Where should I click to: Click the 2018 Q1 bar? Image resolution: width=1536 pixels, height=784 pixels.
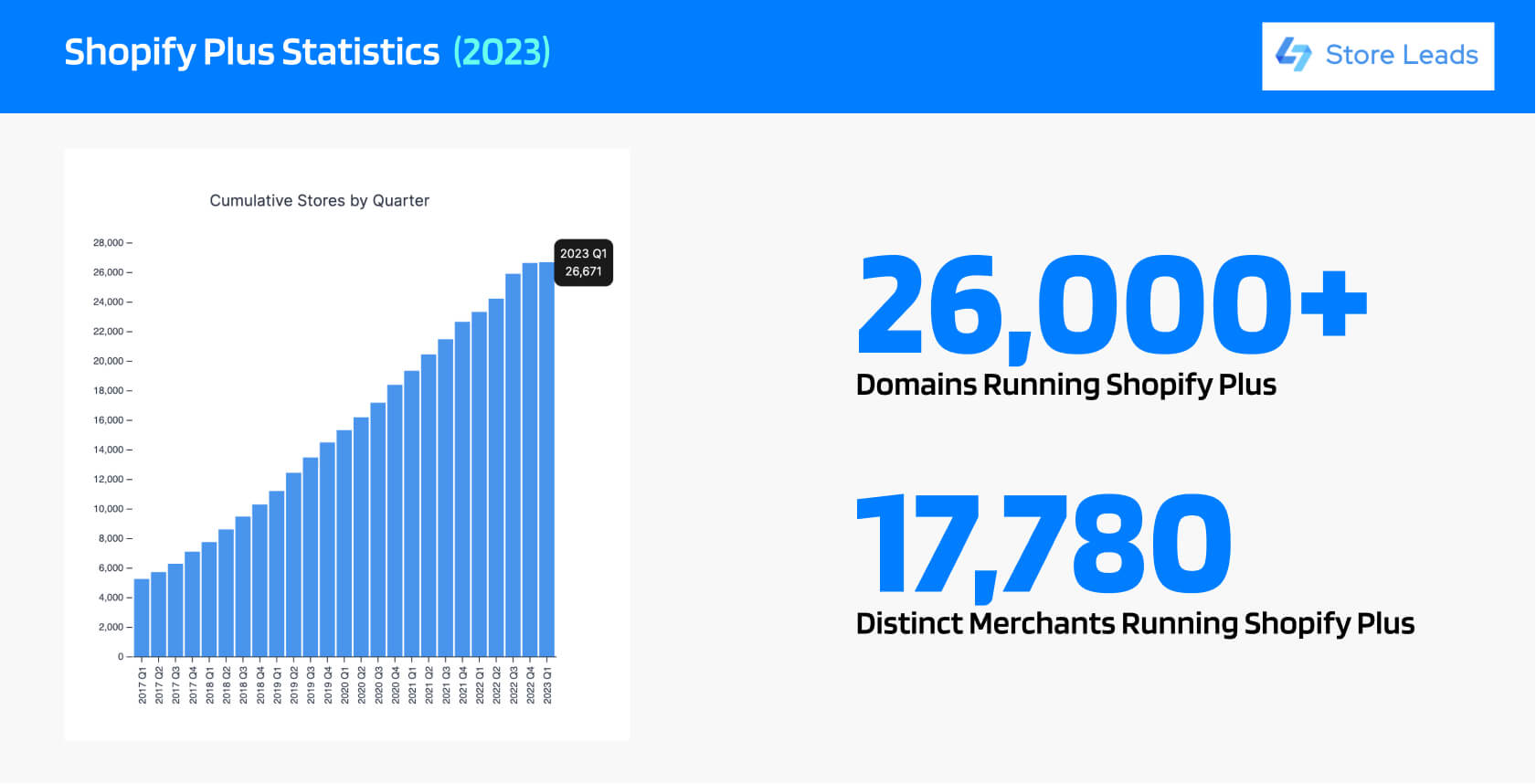point(209,599)
